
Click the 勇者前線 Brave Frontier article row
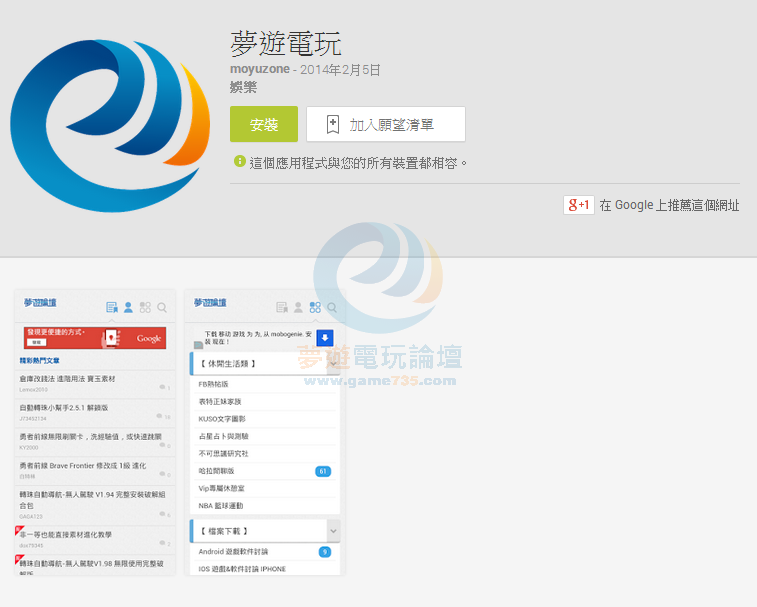tap(95, 470)
